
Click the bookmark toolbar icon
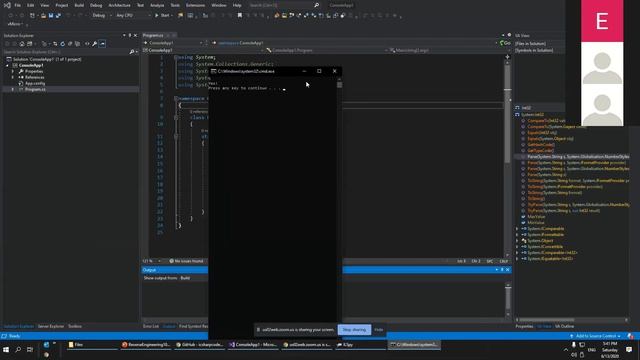point(240,16)
